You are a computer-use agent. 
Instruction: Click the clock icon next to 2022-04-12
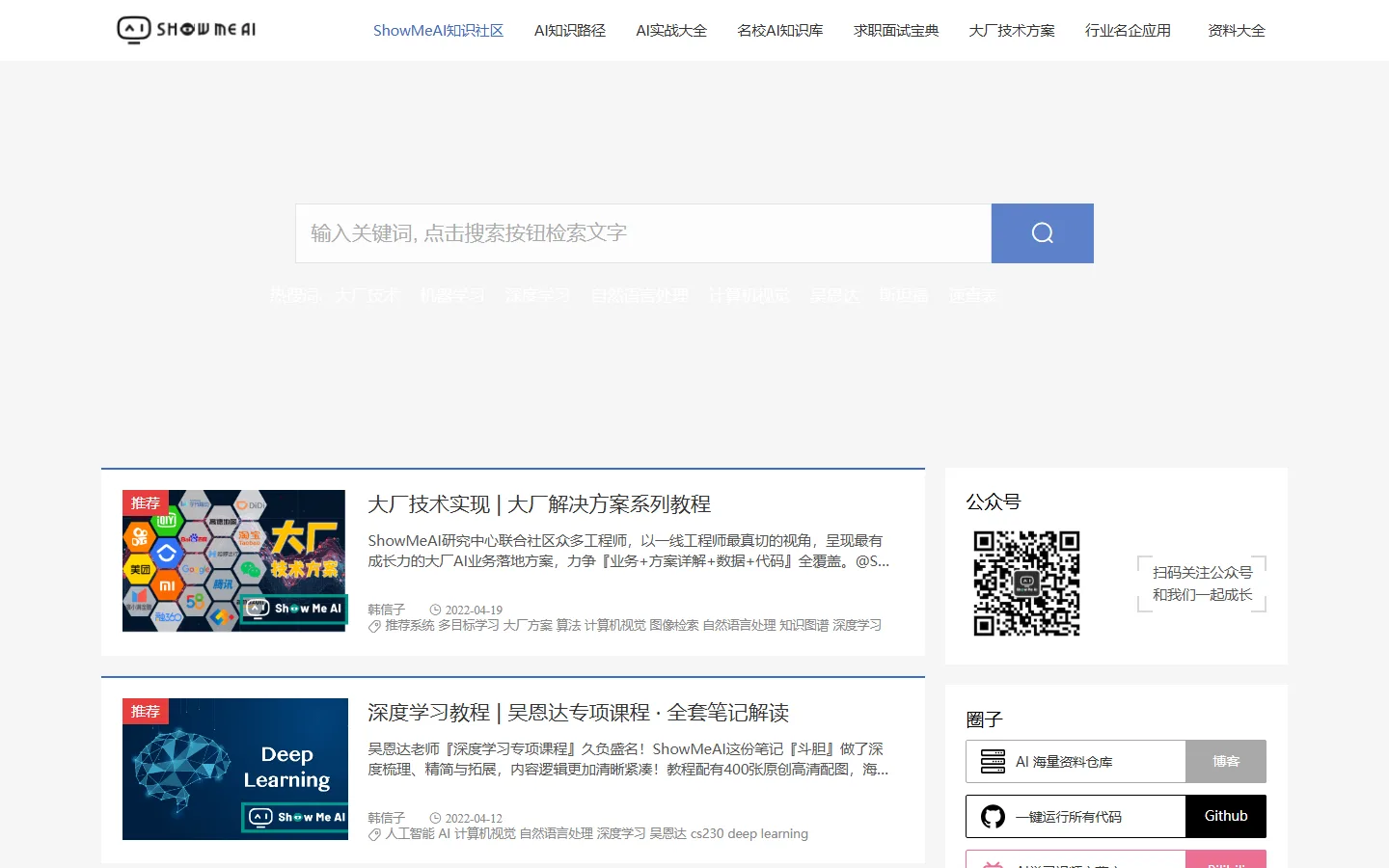click(x=435, y=818)
